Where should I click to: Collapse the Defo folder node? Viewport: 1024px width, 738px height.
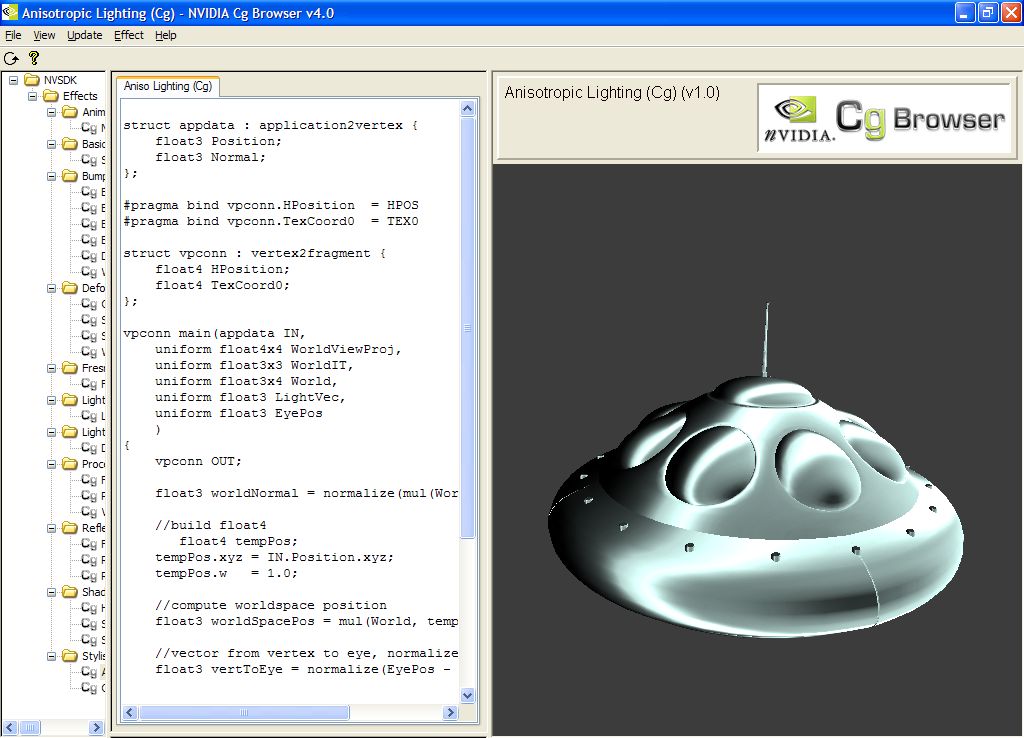click(51, 288)
